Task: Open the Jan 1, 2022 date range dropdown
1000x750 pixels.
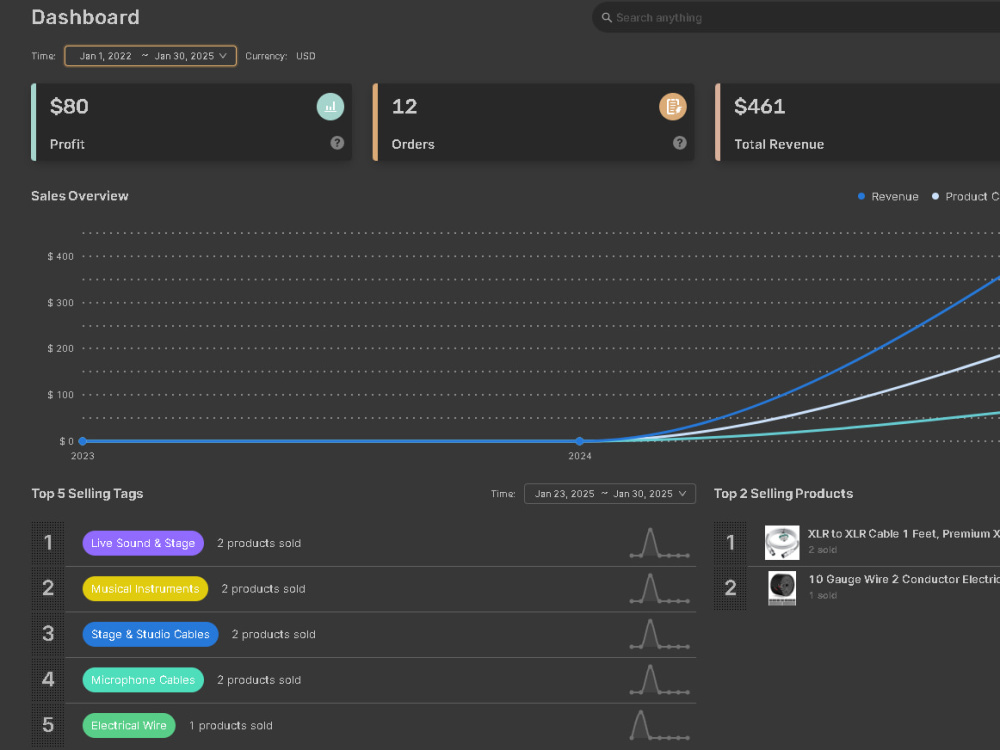Action: click(151, 56)
